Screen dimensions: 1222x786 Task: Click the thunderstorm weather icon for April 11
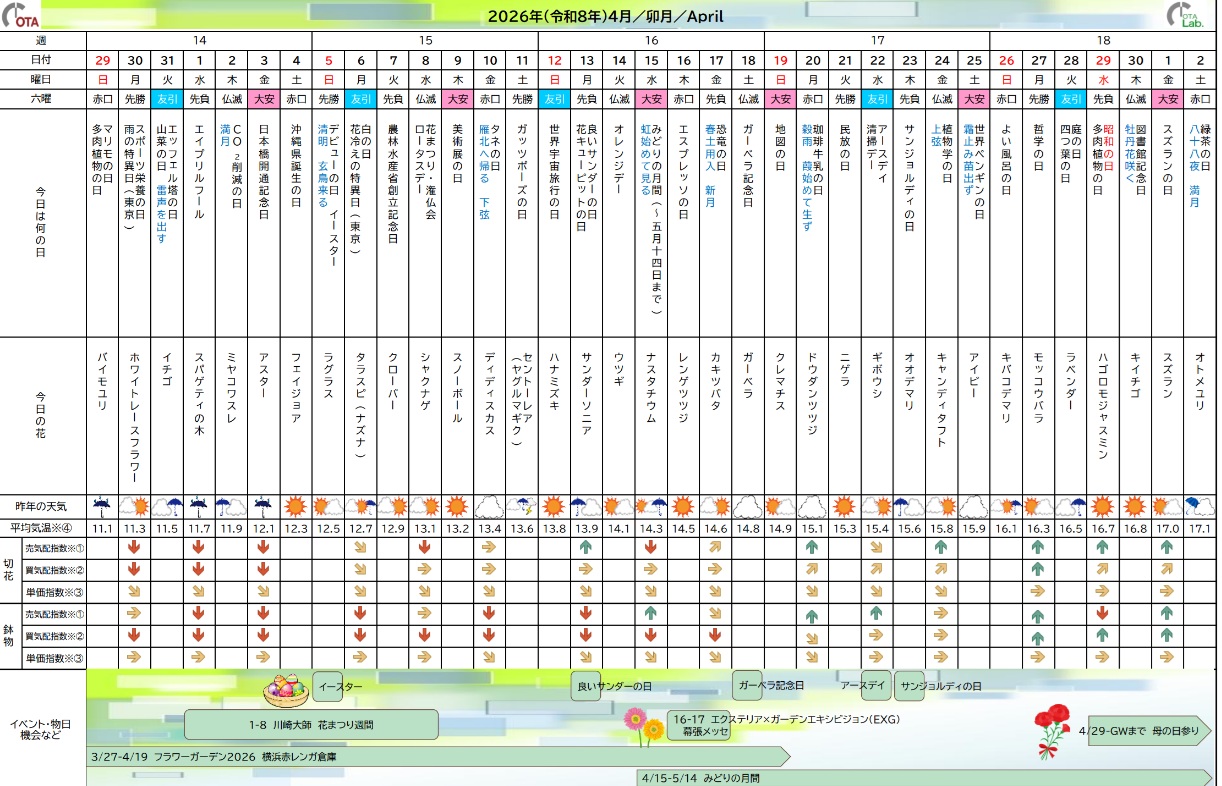tap(522, 507)
